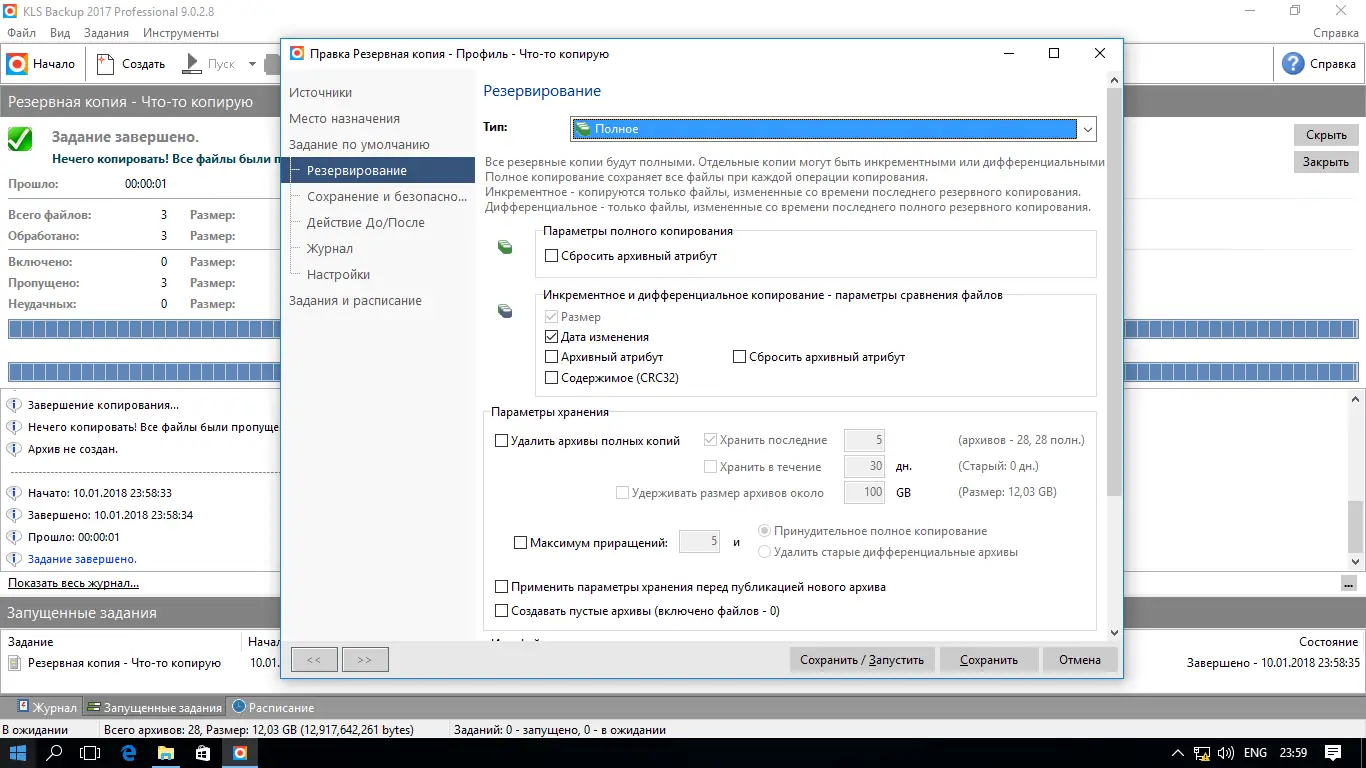Click the log panel scrollbar down arrow
This screenshot has height=768, width=1366.
coord(1356,562)
